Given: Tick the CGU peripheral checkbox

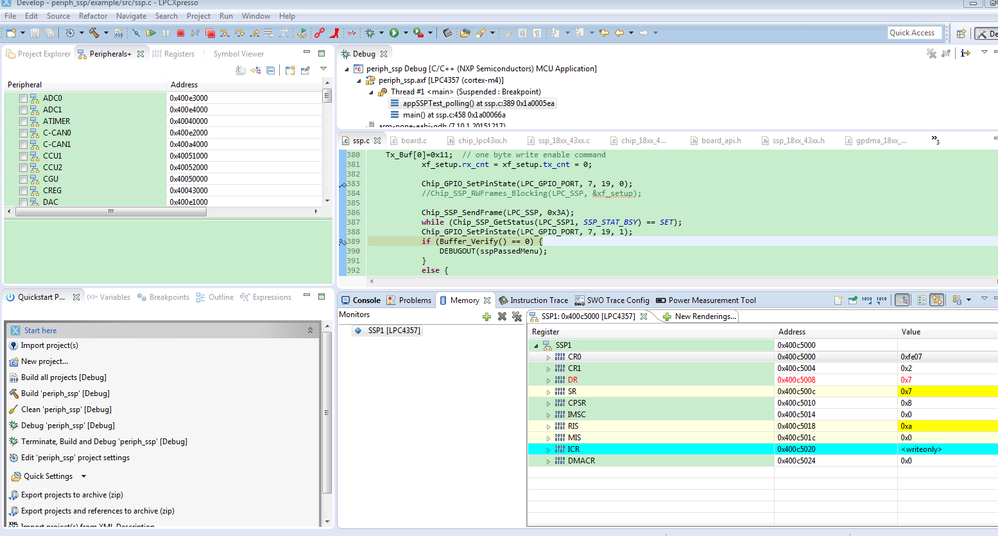Looking at the screenshot, I should (x=23, y=179).
